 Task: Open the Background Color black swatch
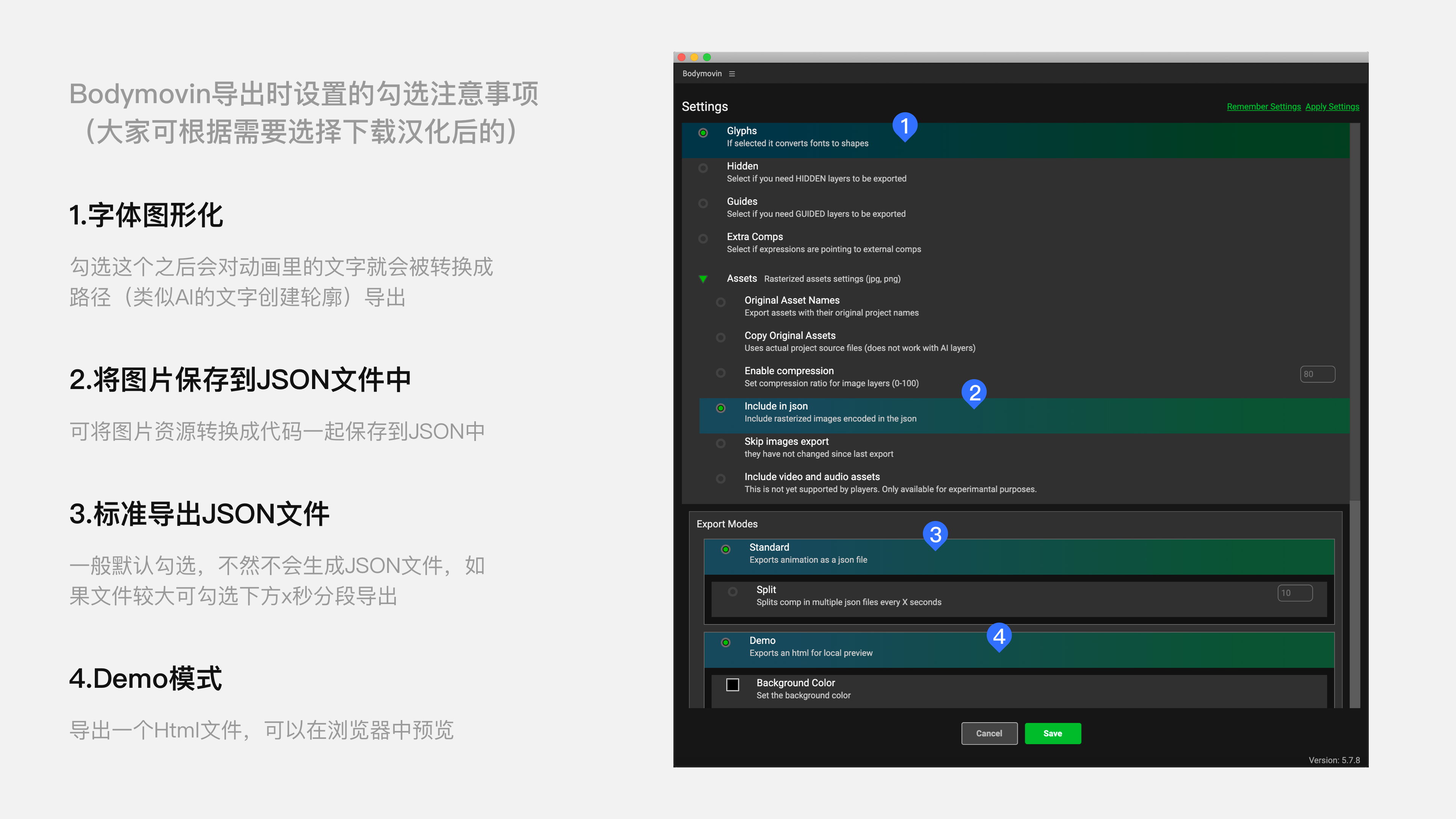733,684
